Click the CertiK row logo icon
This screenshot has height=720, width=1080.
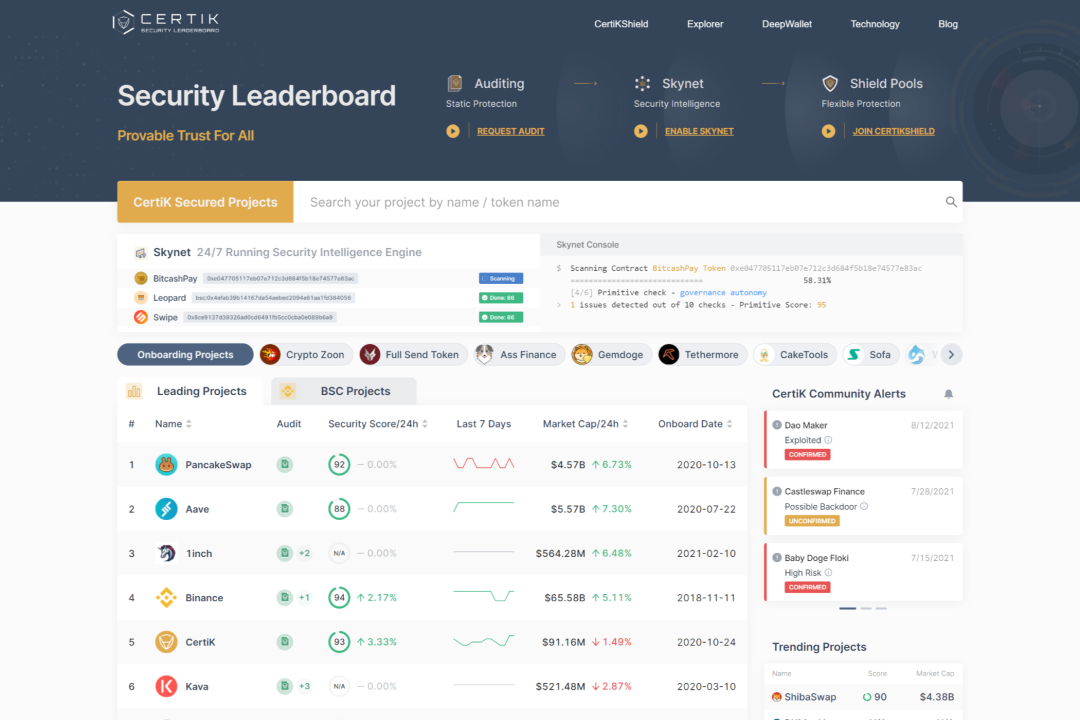(x=166, y=642)
